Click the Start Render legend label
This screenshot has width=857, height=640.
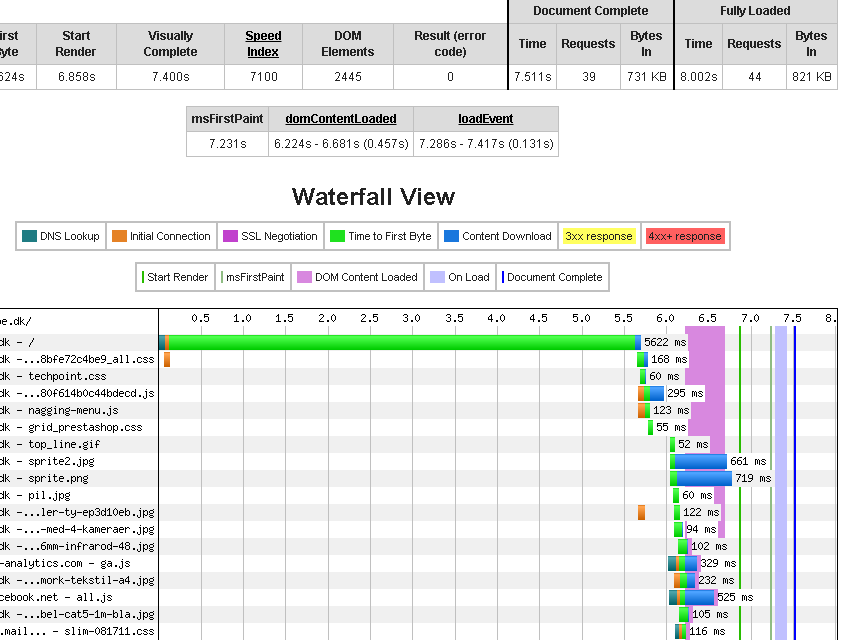[x=178, y=277]
